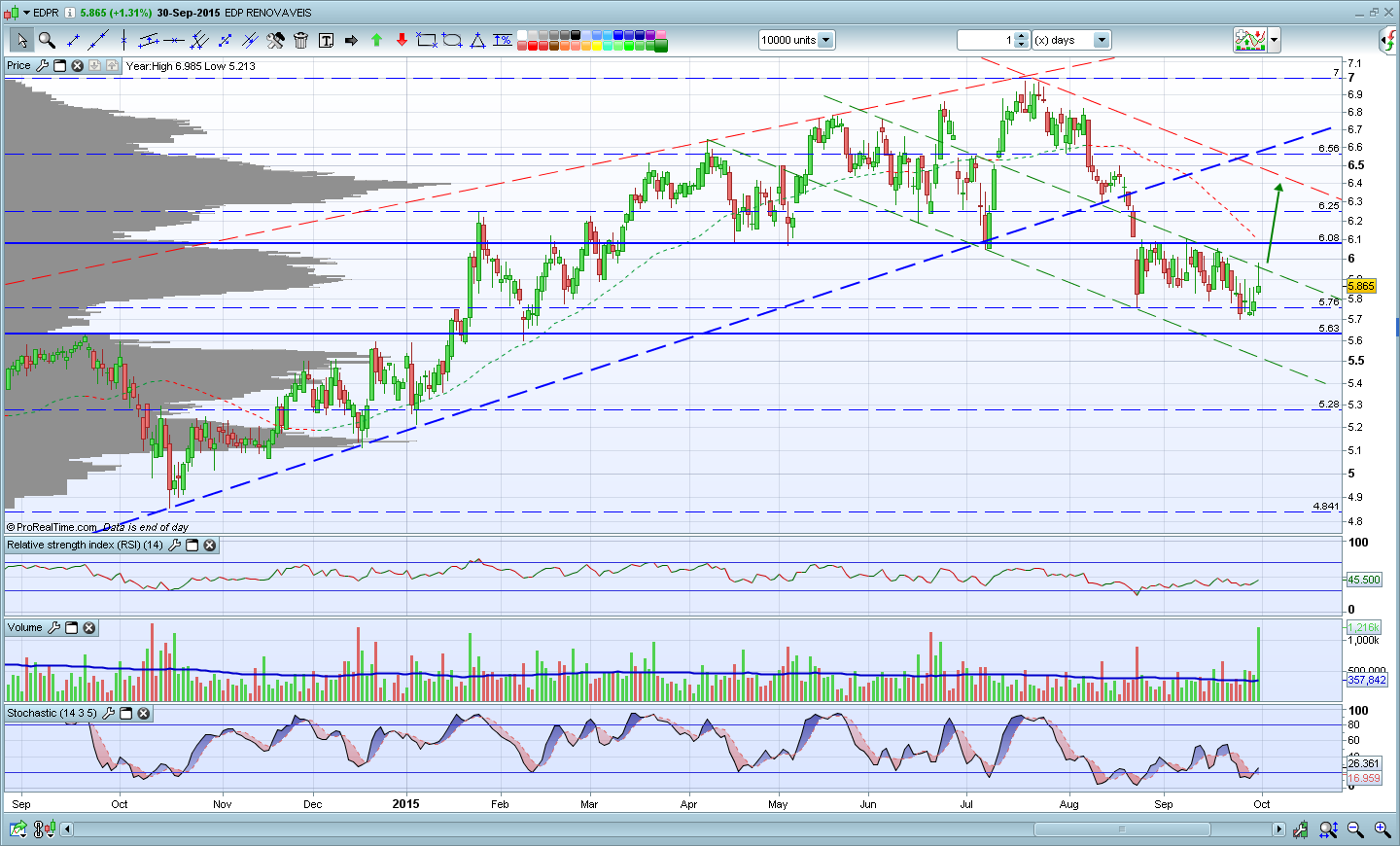This screenshot has height=846, width=1400.
Task: Select the ellipse drawing tool
Action: coord(452,40)
